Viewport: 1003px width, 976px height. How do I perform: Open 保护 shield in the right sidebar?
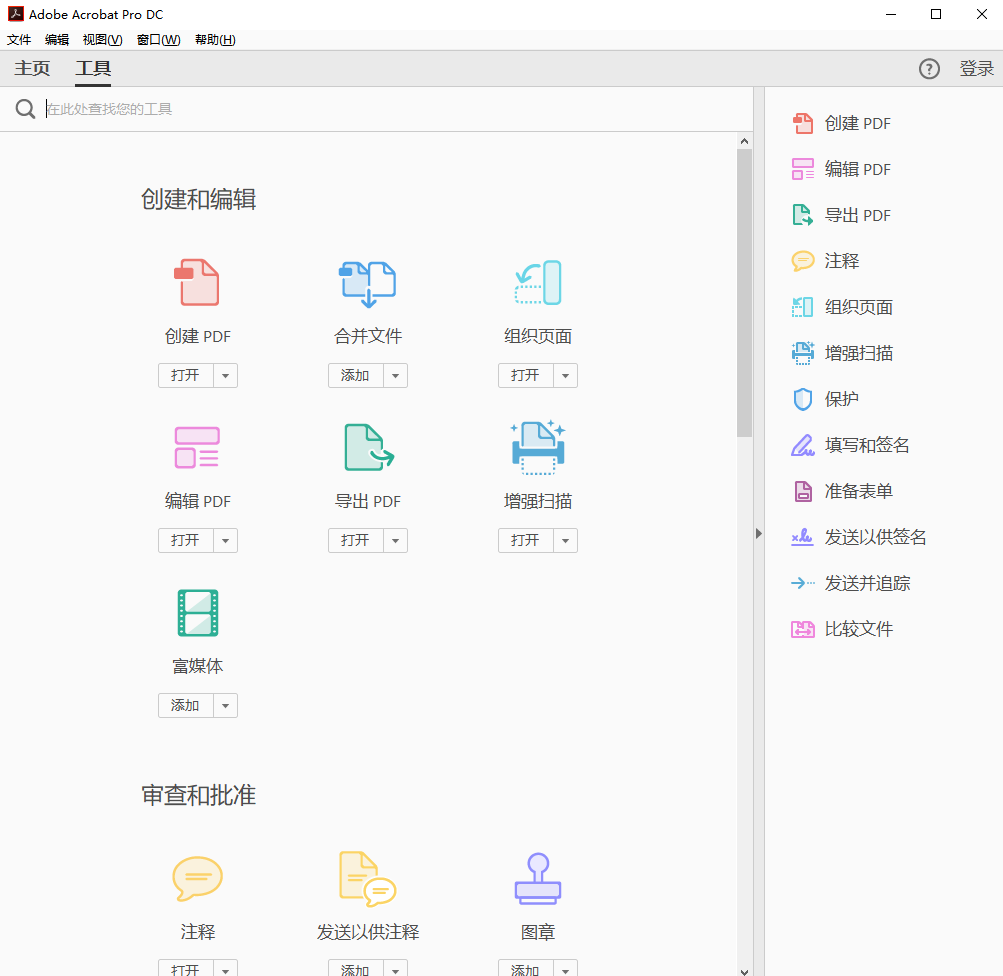point(825,399)
